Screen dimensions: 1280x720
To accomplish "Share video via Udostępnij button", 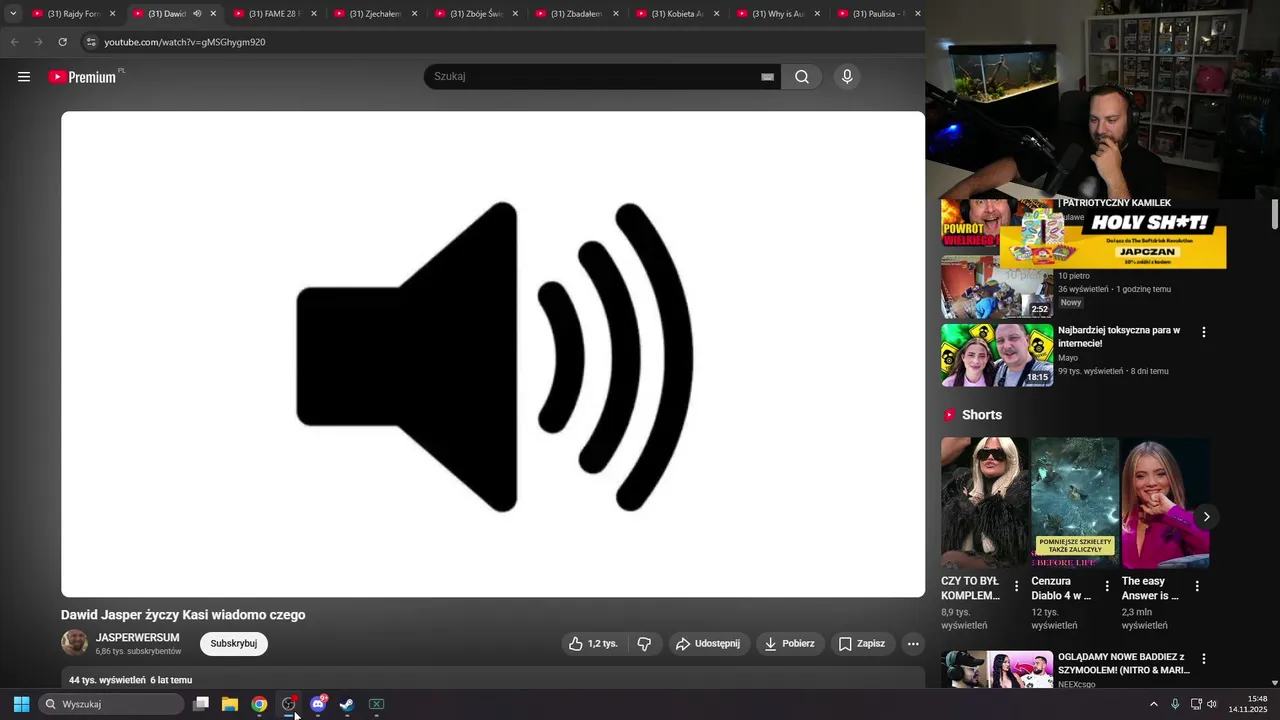I will (x=708, y=644).
